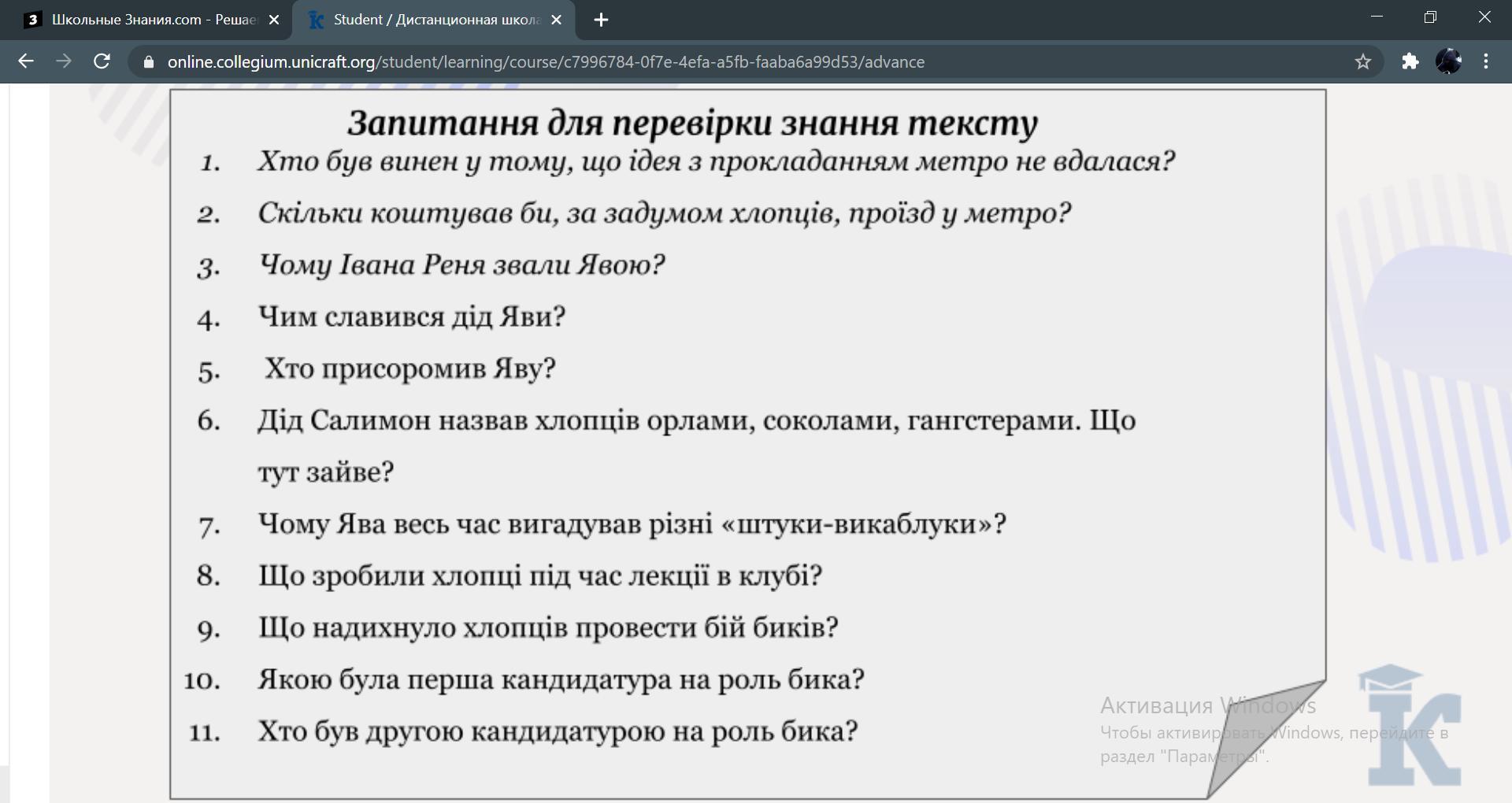Image resolution: width=1512 pixels, height=803 pixels.
Task: Open the Extensions puzzle menu
Action: (1410, 61)
